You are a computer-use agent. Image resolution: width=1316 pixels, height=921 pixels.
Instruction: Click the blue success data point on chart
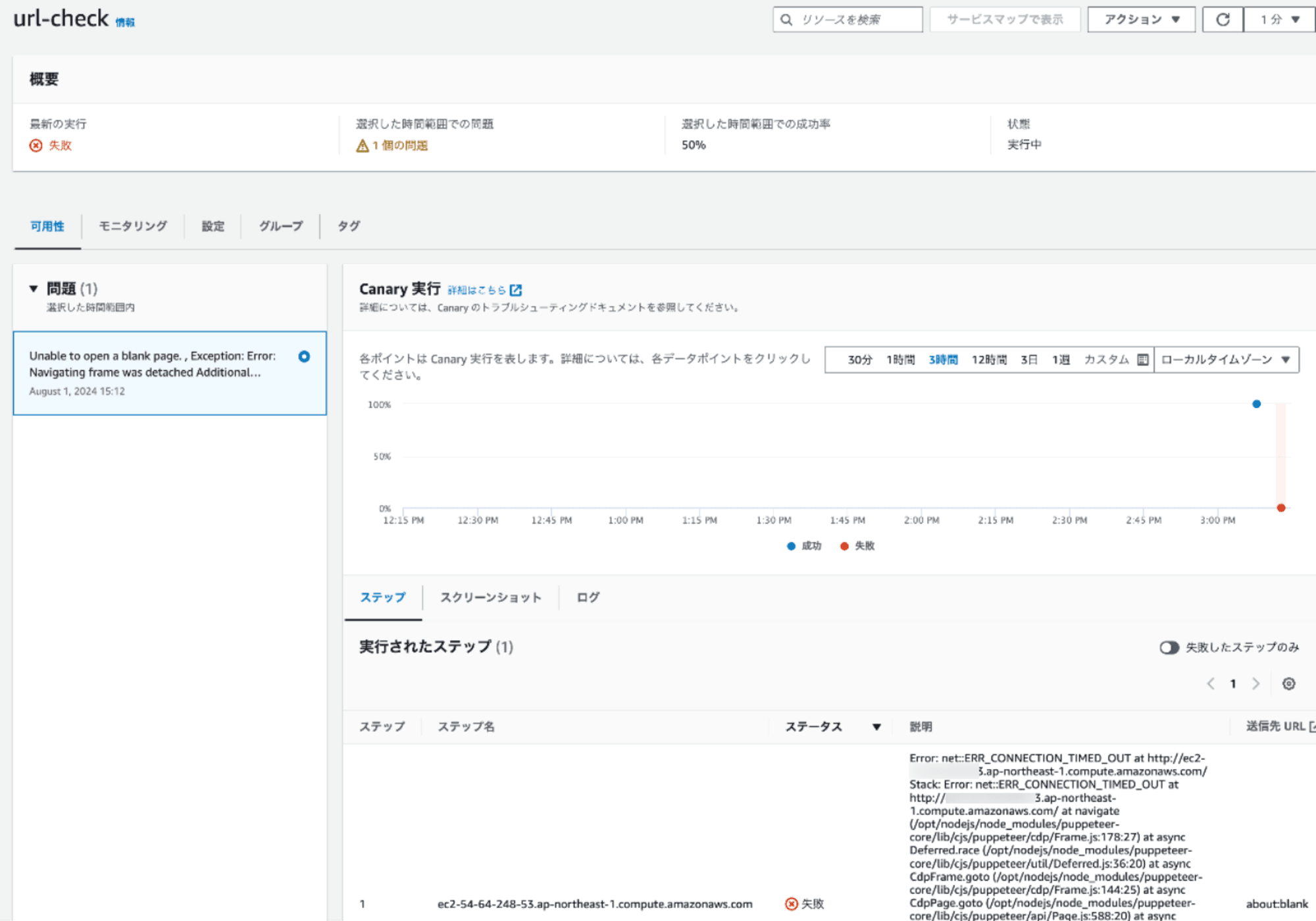[x=1257, y=404]
